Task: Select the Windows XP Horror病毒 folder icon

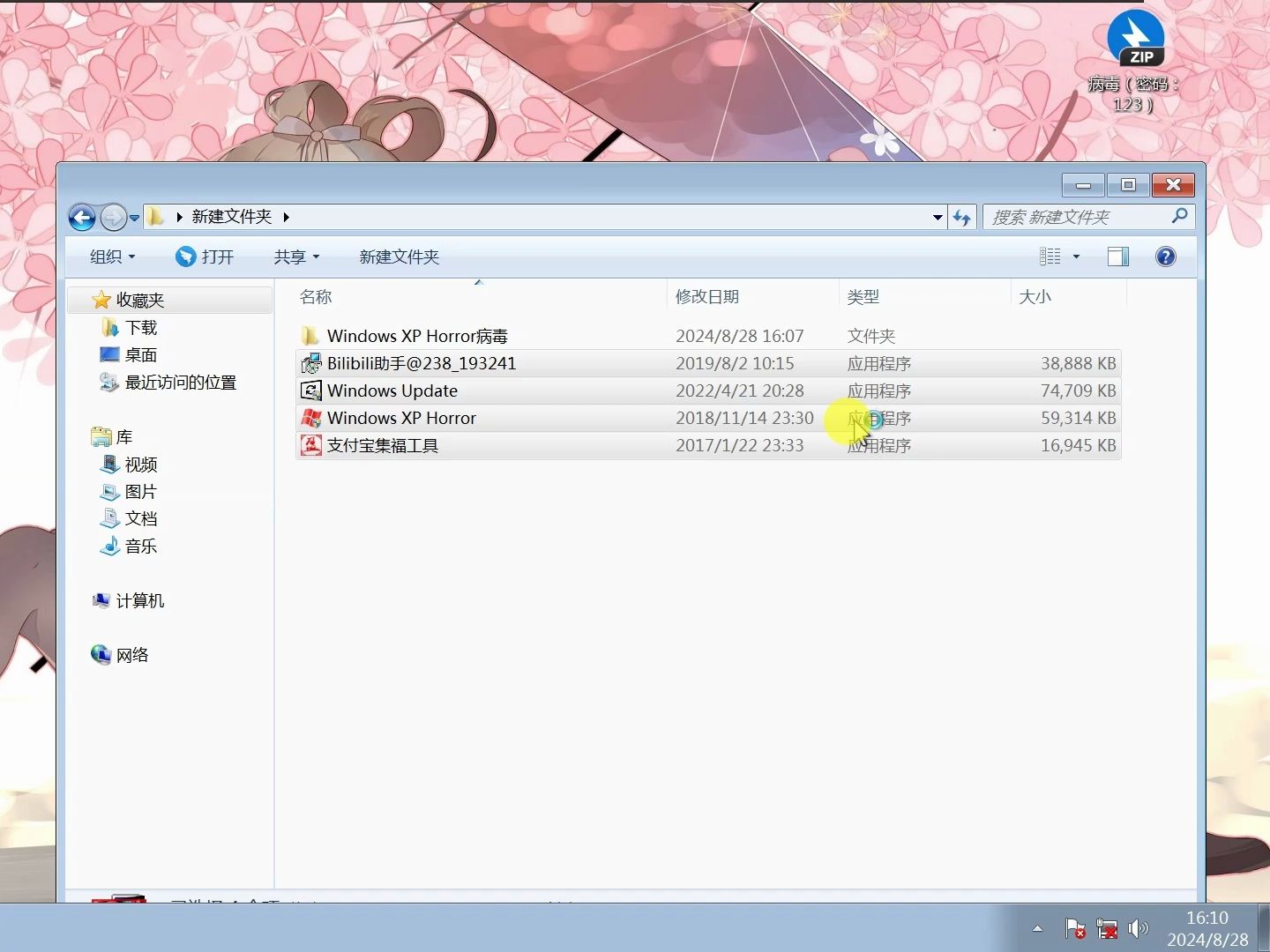Action: click(x=310, y=336)
